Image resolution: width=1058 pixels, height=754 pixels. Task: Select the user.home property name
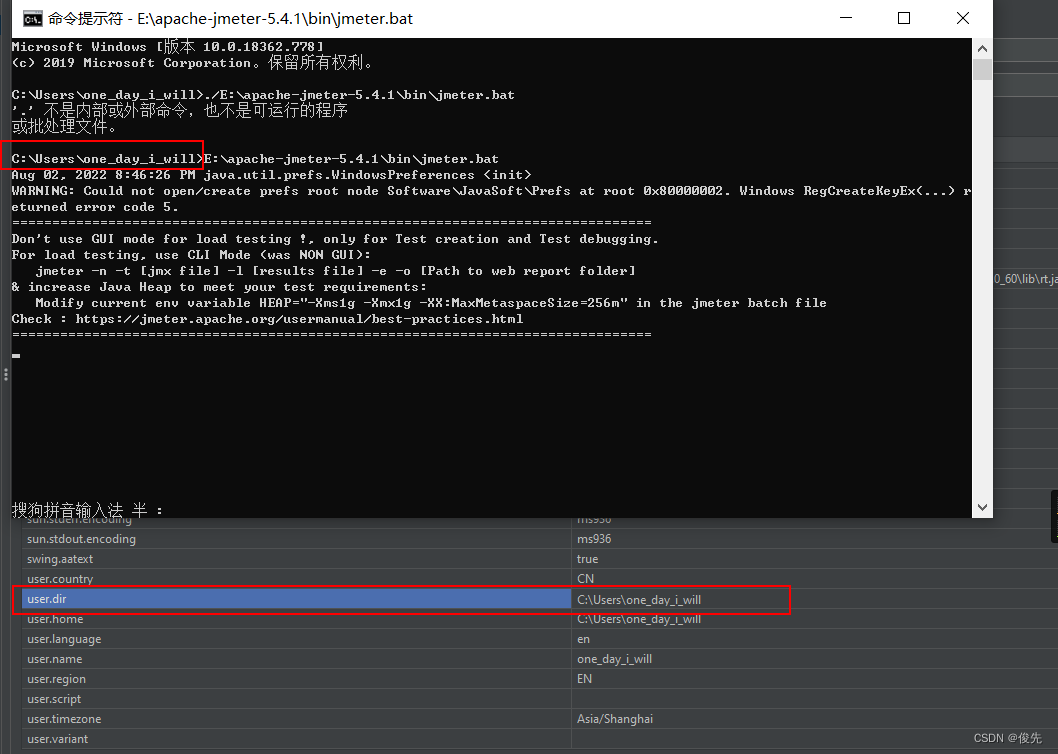point(55,619)
